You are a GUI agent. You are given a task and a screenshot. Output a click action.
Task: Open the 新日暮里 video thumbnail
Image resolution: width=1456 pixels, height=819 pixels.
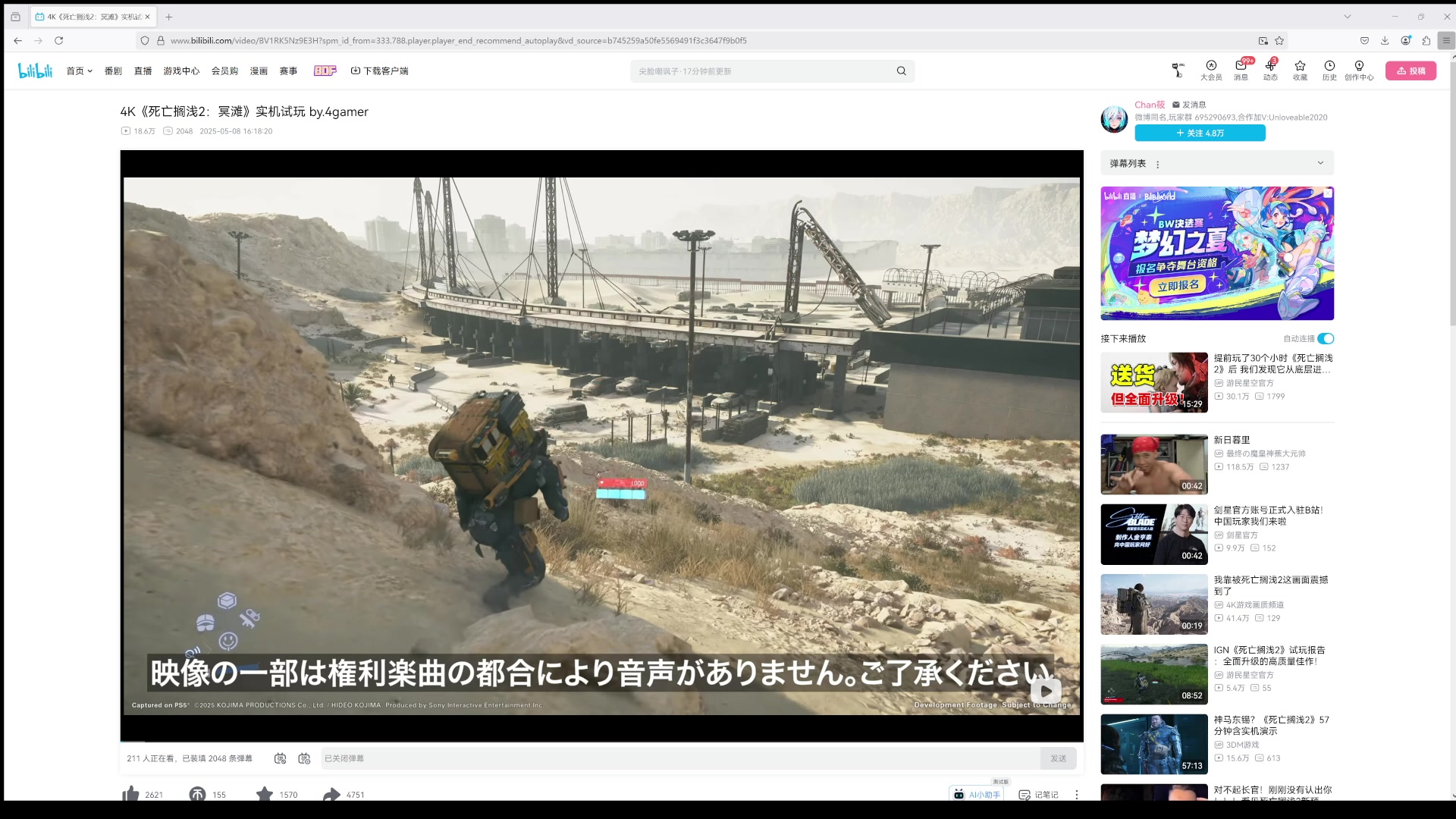click(x=1153, y=464)
